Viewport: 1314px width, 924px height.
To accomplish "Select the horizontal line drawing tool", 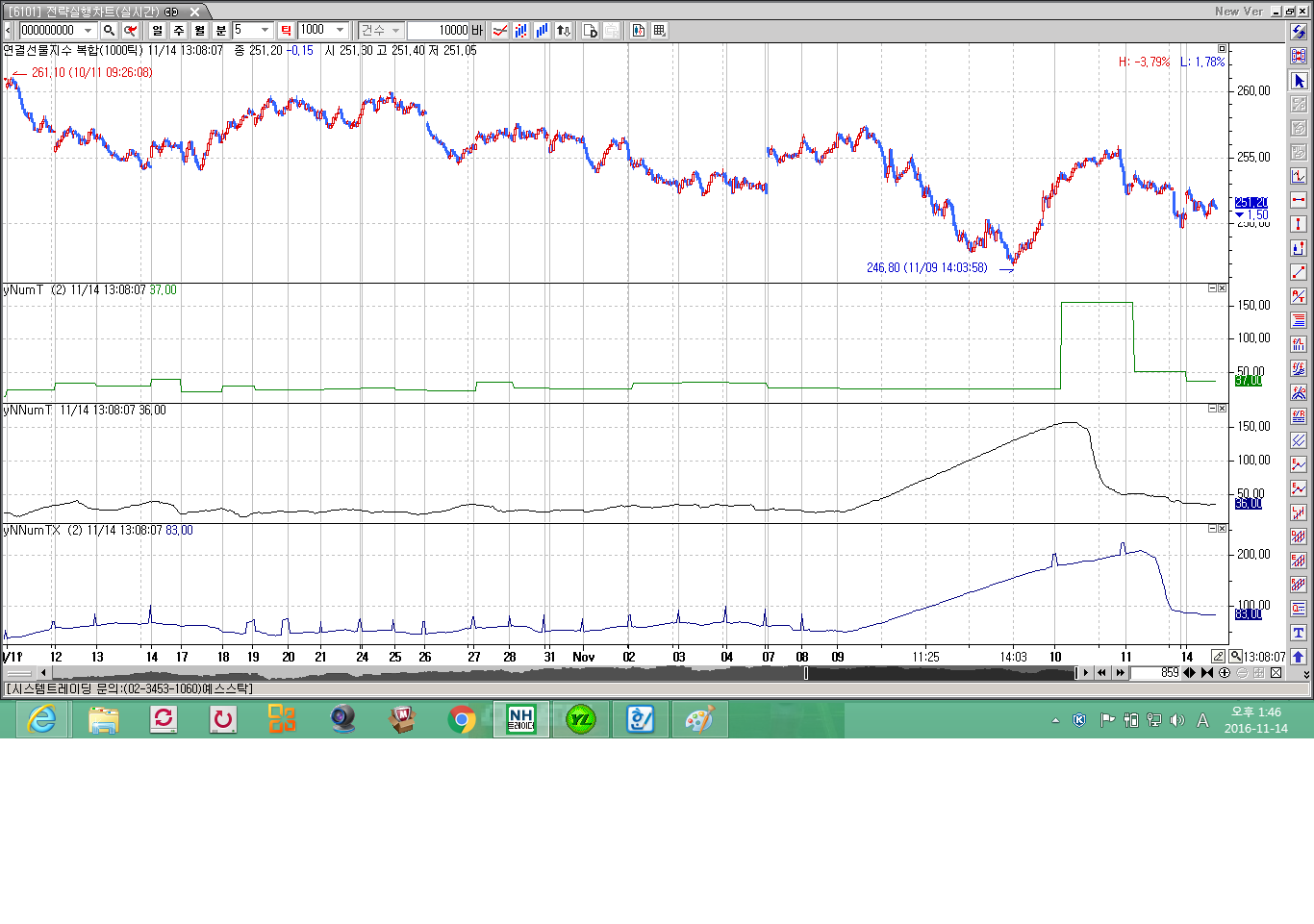I will click(x=1299, y=200).
